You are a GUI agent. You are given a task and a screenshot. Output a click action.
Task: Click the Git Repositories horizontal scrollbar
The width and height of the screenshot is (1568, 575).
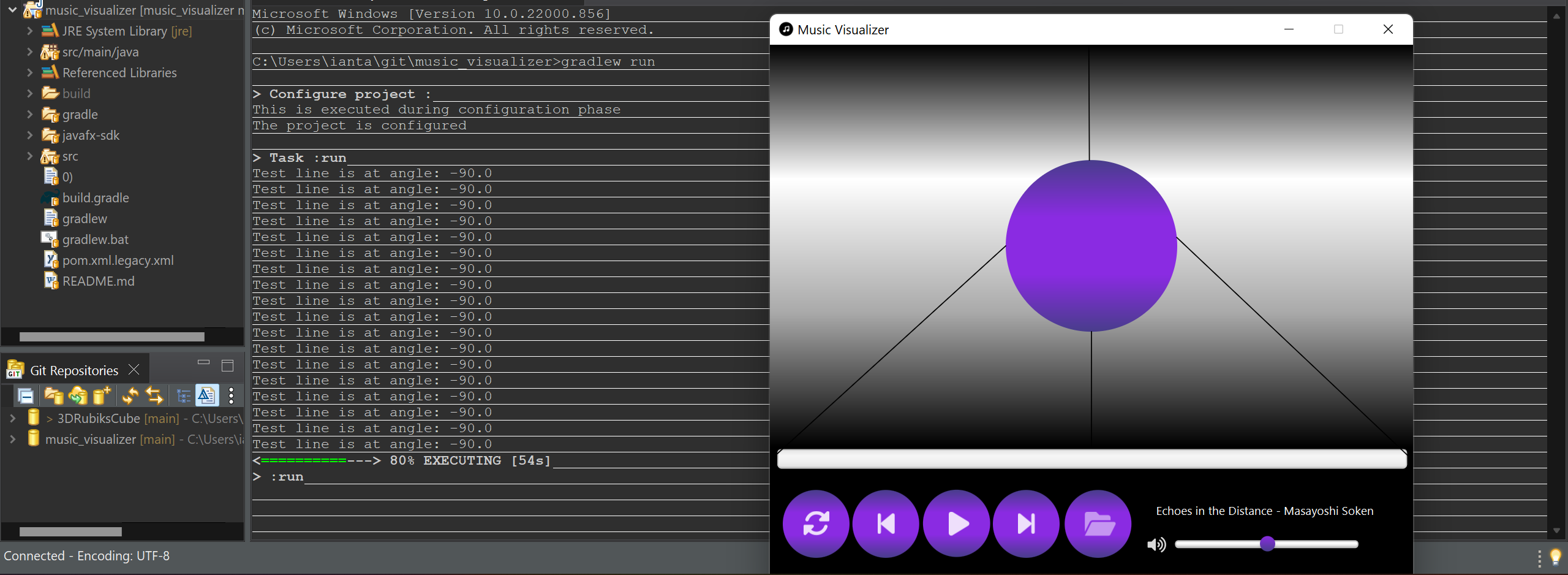pos(70,531)
